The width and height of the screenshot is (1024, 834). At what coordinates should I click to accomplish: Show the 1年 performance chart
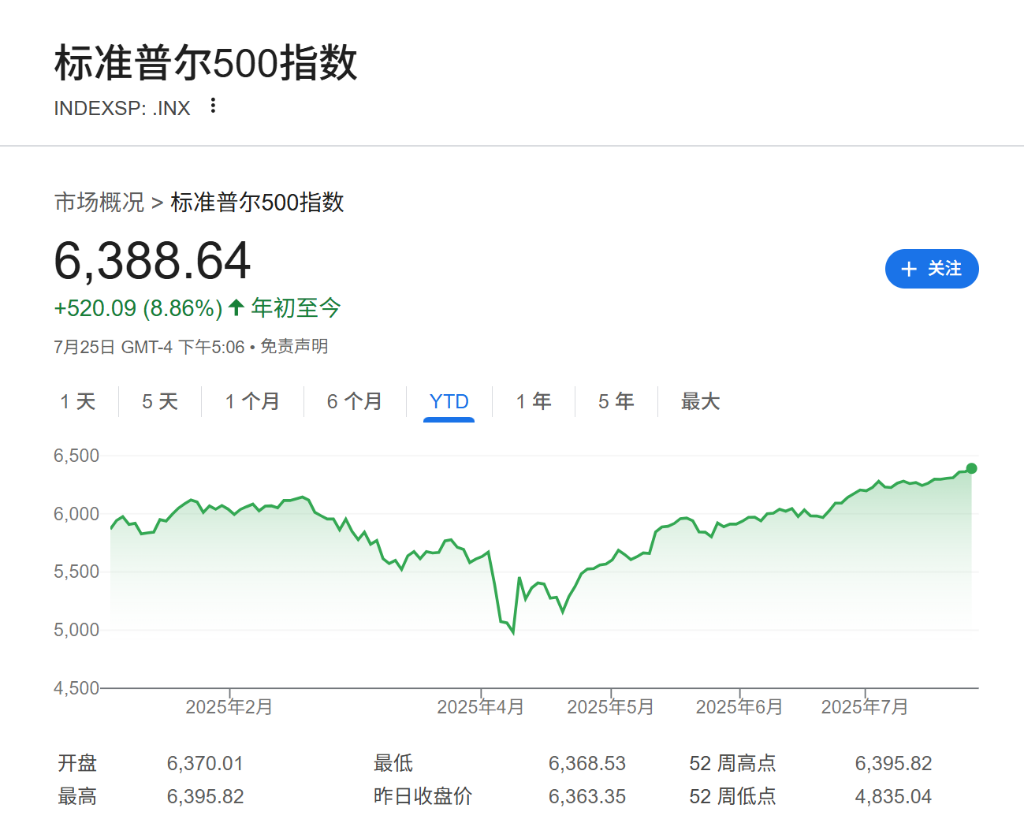[x=535, y=401]
